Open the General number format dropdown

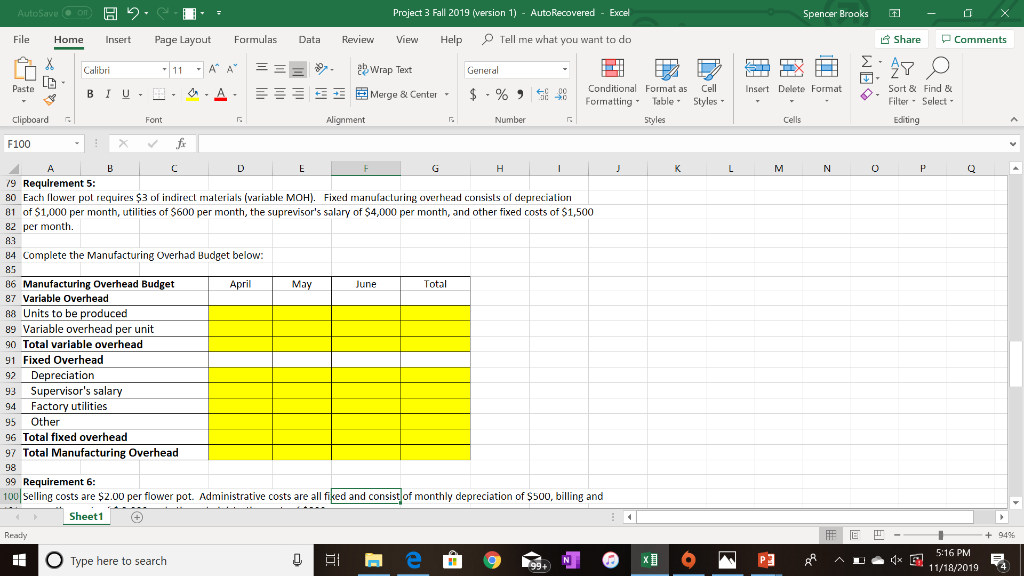565,70
